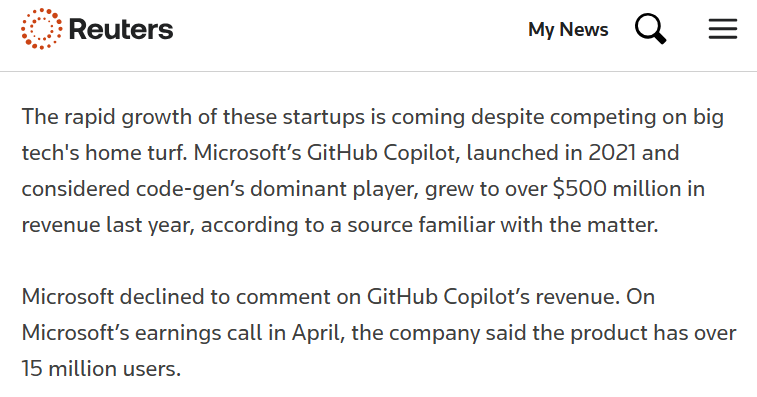This screenshot has height=397, width=757.
Task: Click the '$500' figure in the article
Action: 579,188
